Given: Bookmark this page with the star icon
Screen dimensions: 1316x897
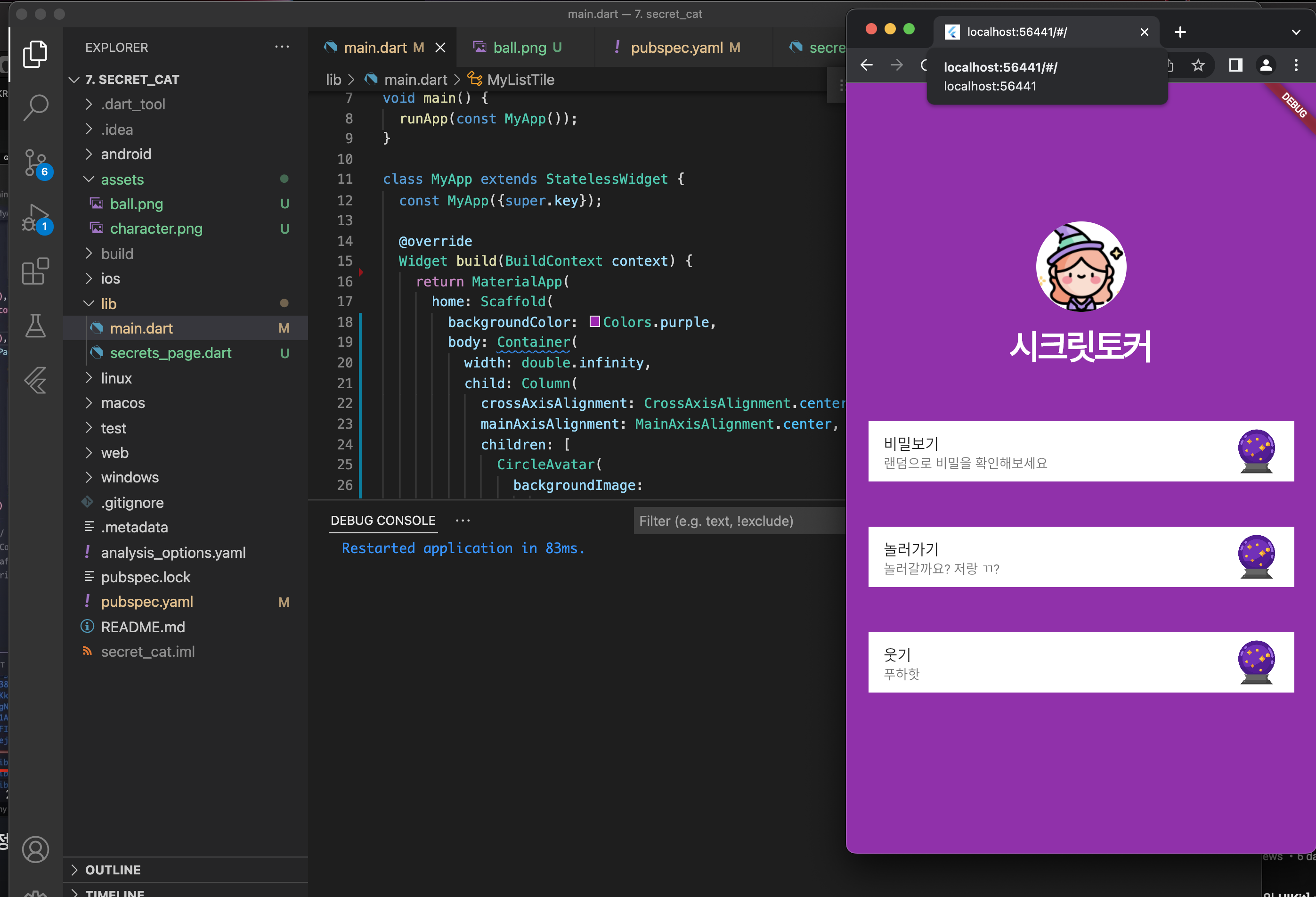Looking at the screenshot, I should pyautogui.click(x=1198, y=65).
